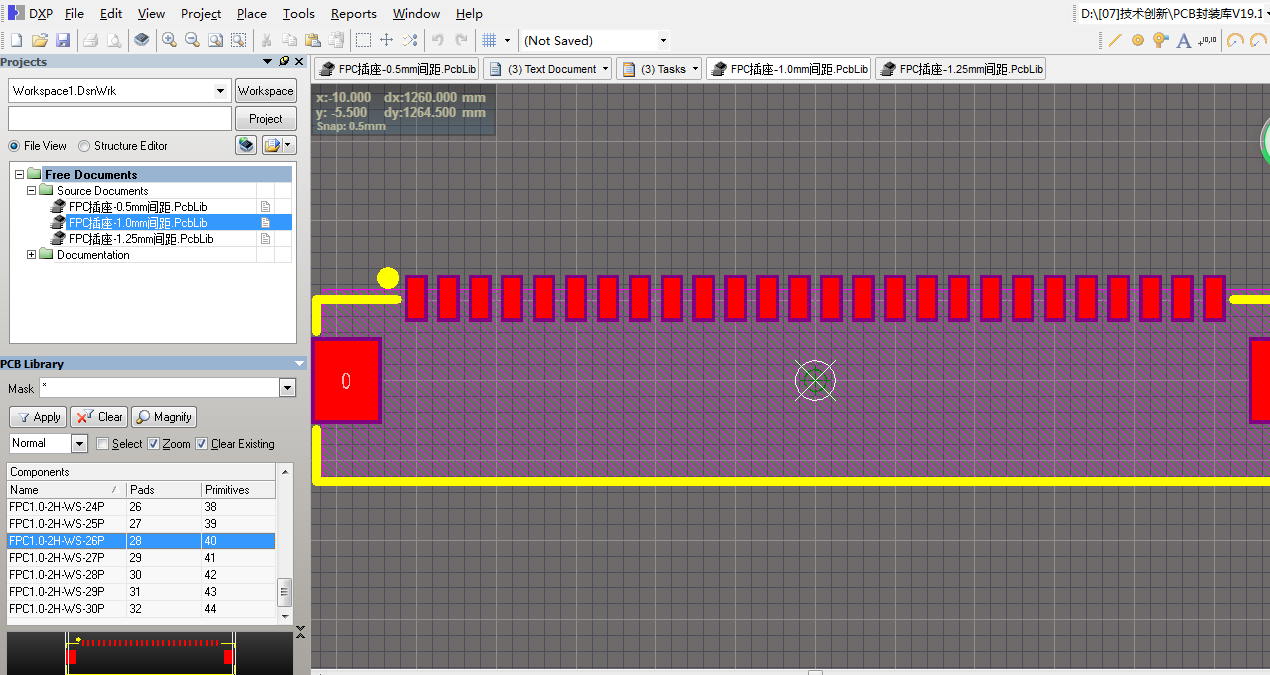Image resolution: width=1270 pixels, height=675 pixels.
Task: Open the (3) Text Document tab dropdown
Action: pyautogui.click(x=606, y=69)
